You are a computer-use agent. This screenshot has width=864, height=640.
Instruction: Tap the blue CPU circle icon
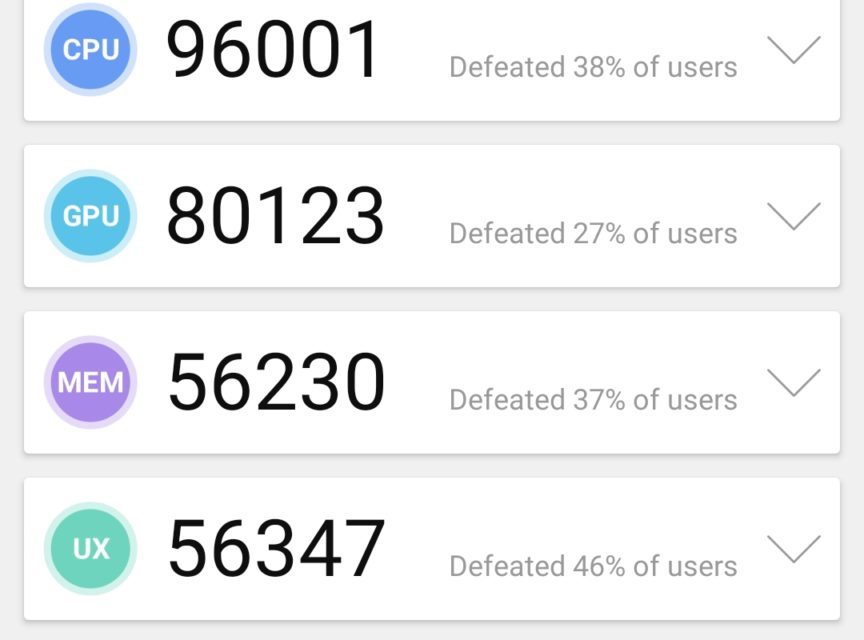pos(90,49)
